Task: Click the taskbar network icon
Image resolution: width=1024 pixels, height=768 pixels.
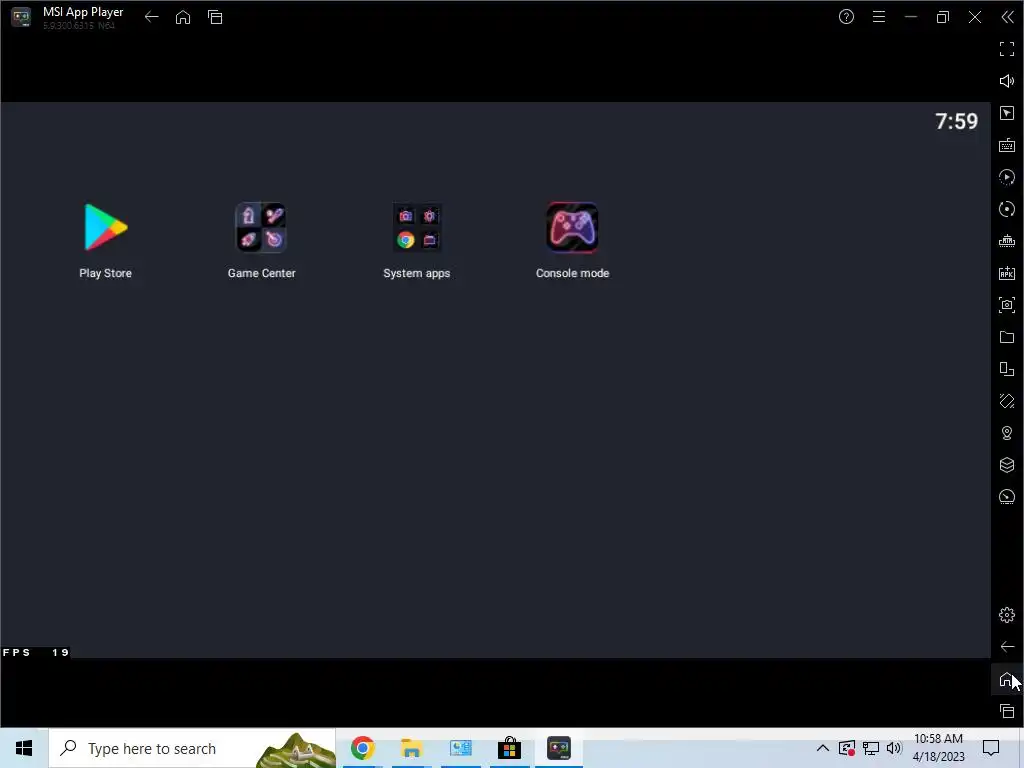Action: [871, 748]
